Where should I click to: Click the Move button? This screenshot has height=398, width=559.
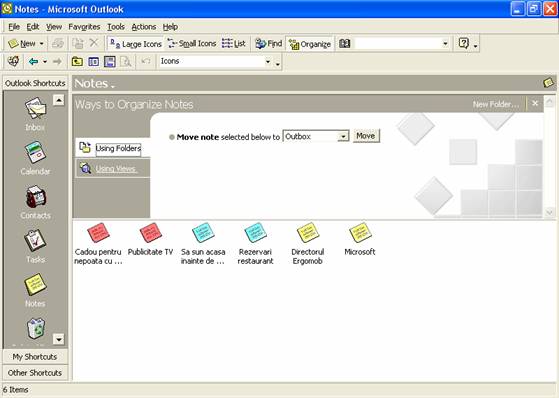coord(366,136)
